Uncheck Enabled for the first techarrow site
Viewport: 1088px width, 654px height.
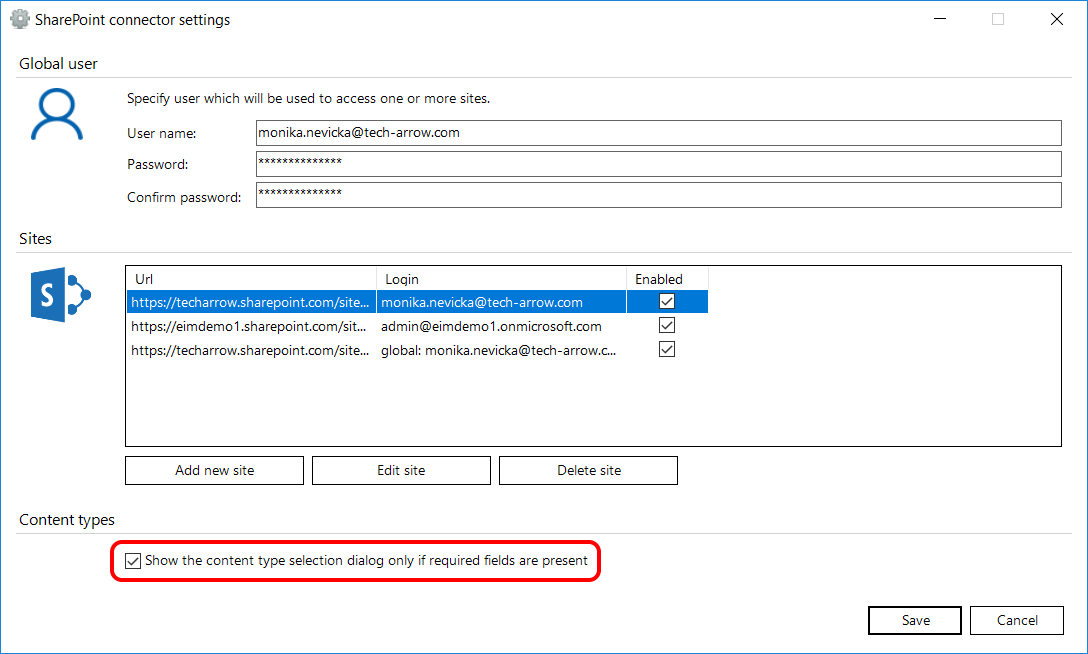pos(667,301)
